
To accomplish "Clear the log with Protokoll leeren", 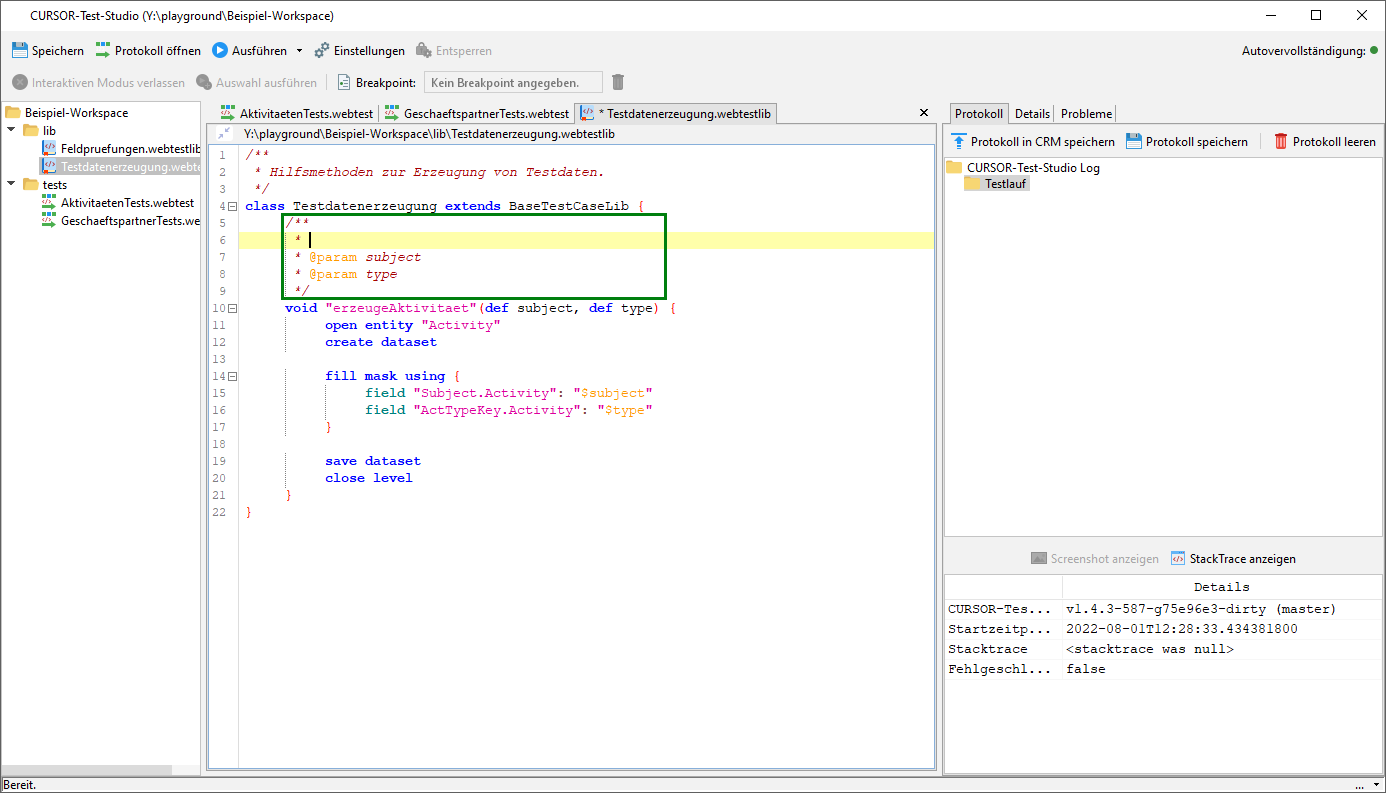I will 1324,142.
